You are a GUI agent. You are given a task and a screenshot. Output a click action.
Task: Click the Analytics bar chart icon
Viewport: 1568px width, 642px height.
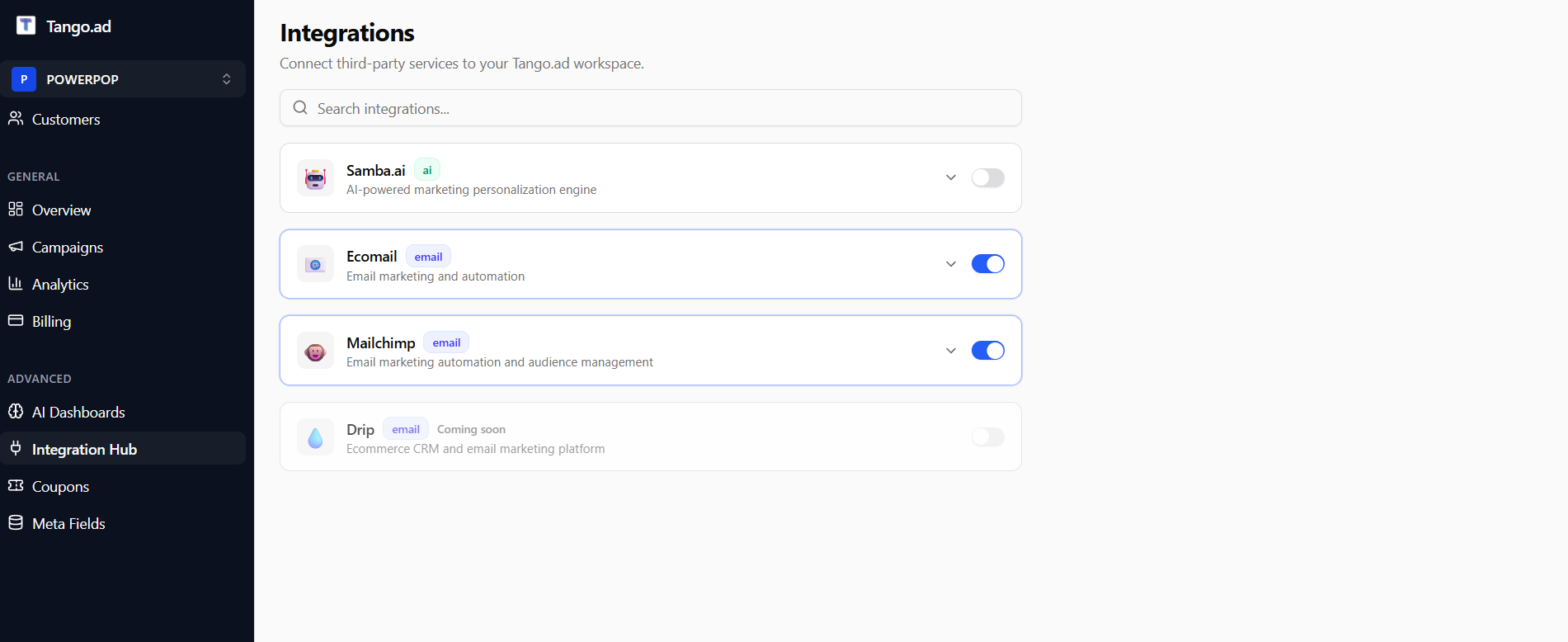point(16,284)
